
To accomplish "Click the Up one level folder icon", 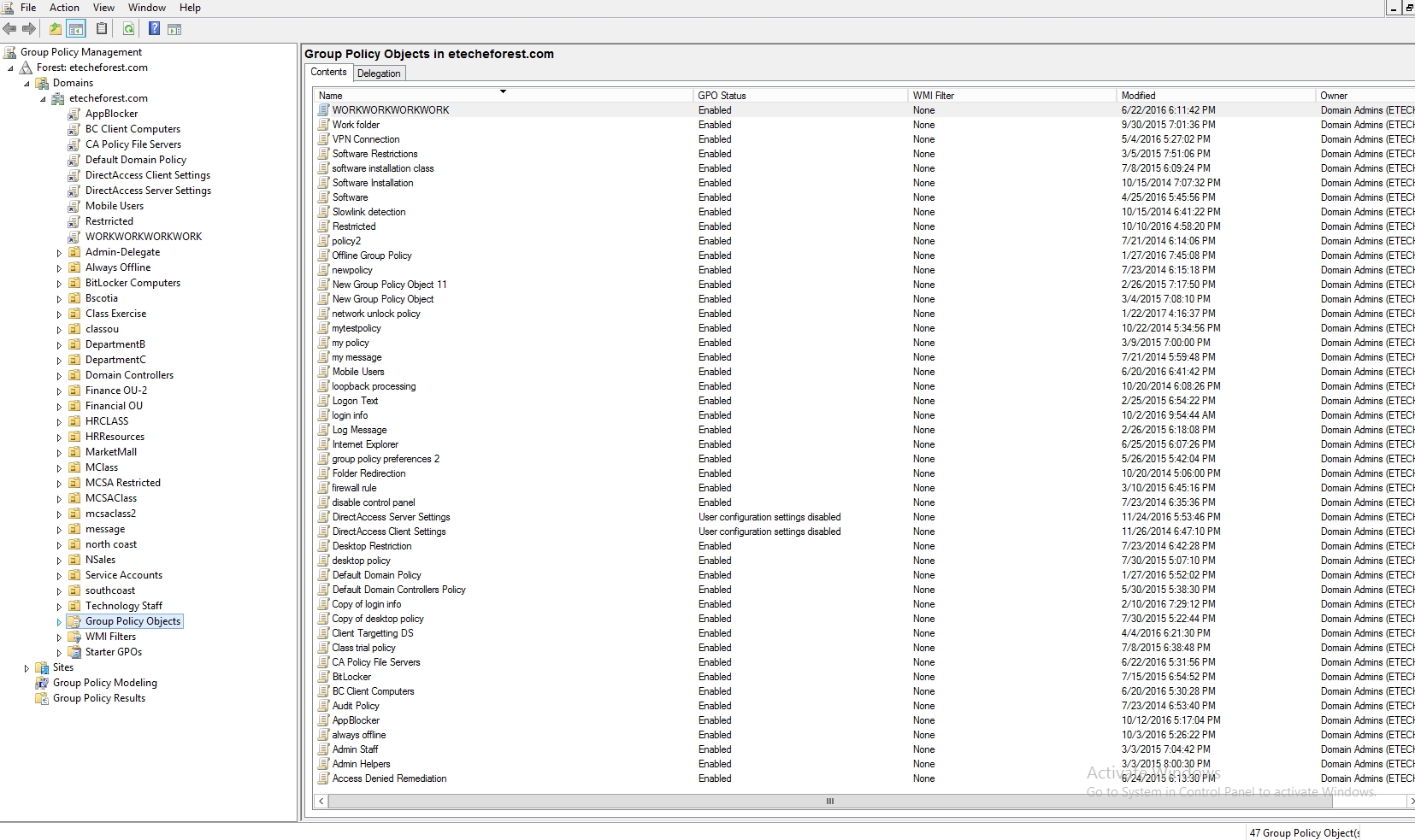I will click(56, 29).
